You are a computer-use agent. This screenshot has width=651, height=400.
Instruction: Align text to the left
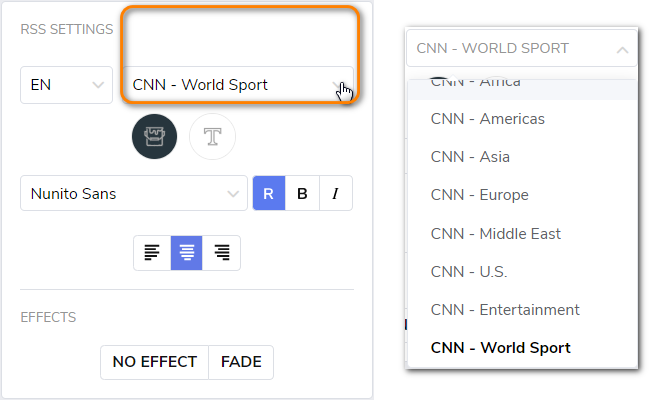[x=152, y=253]
